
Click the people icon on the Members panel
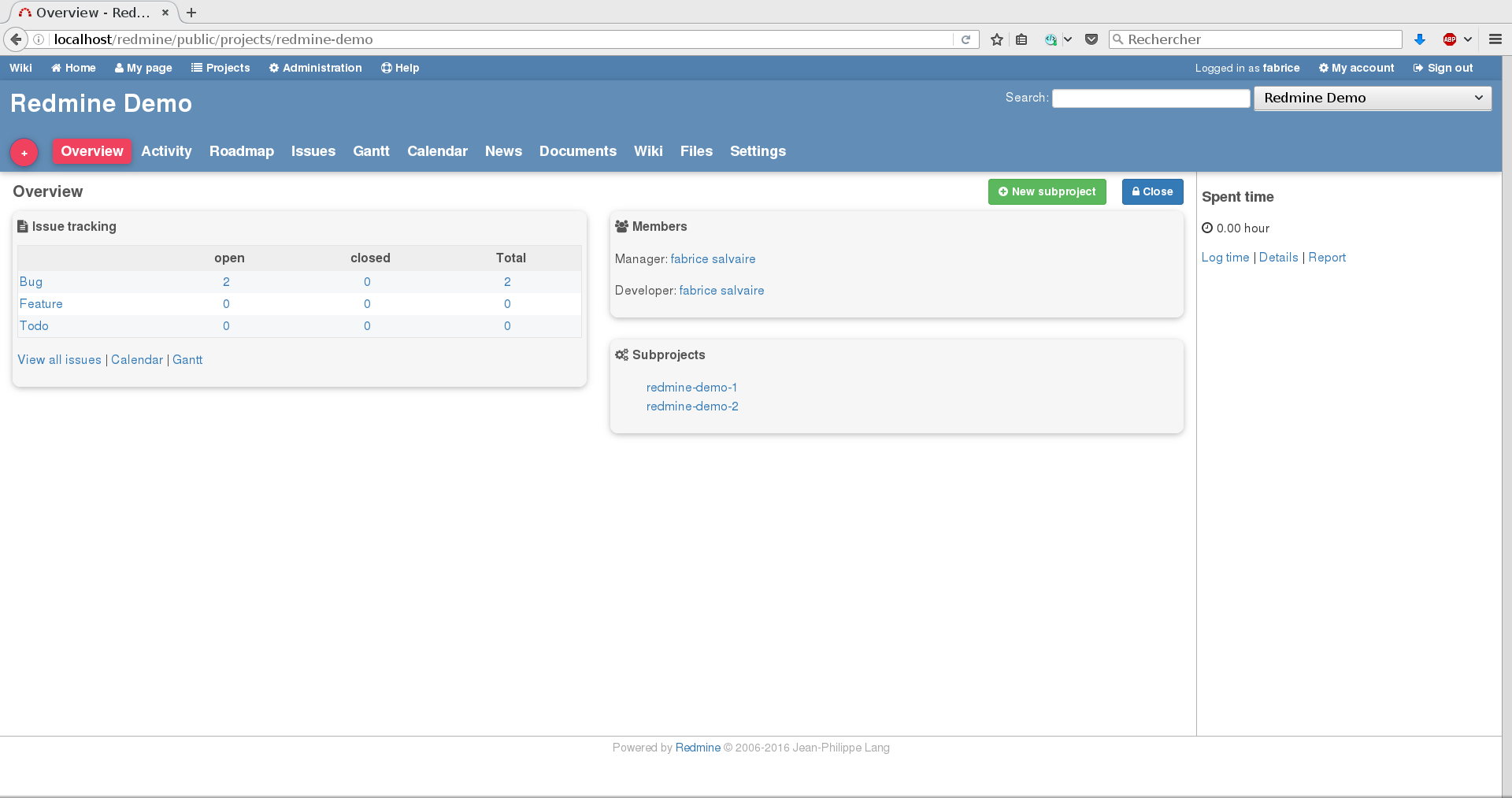622,226
